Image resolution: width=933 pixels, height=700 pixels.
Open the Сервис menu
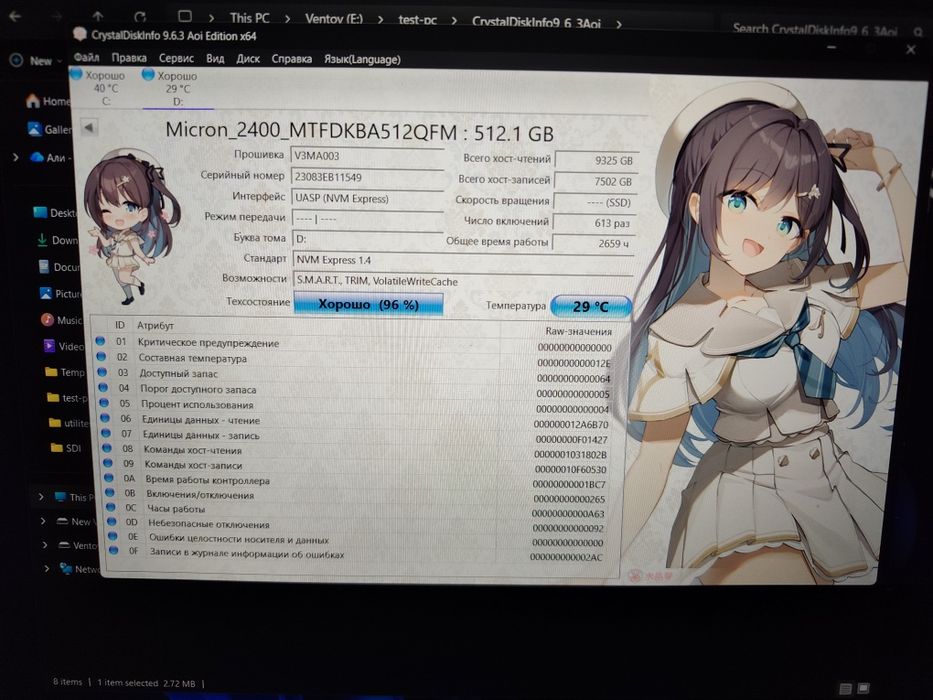click(x=176, y=58)
